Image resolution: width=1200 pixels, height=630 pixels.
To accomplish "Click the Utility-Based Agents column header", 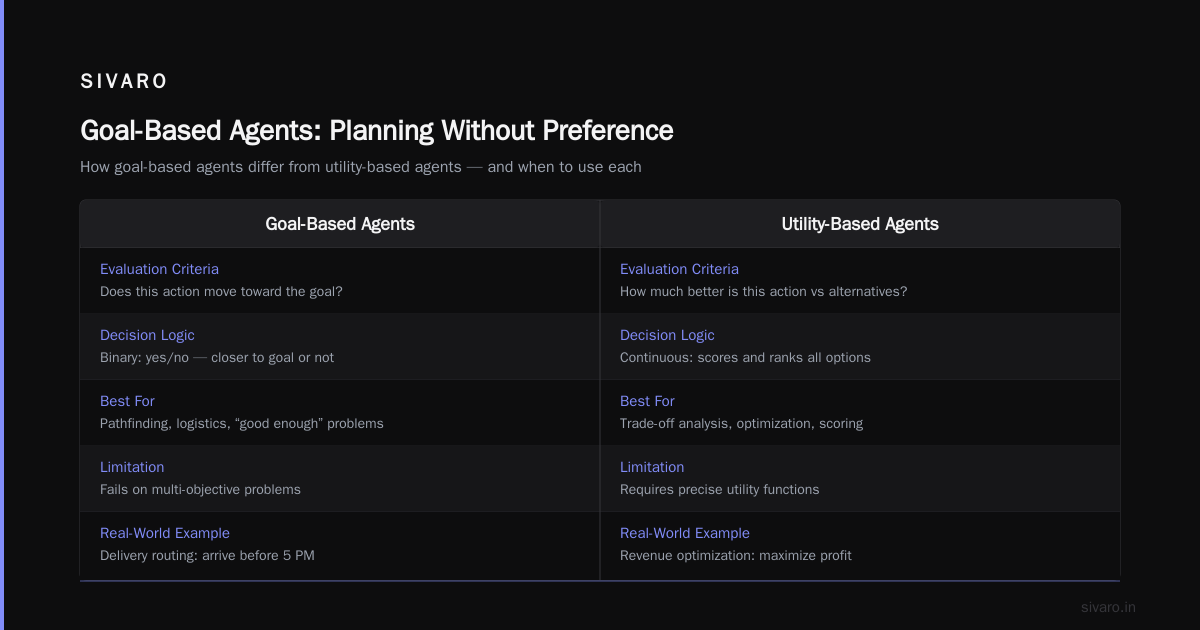I will click(860, 224).
